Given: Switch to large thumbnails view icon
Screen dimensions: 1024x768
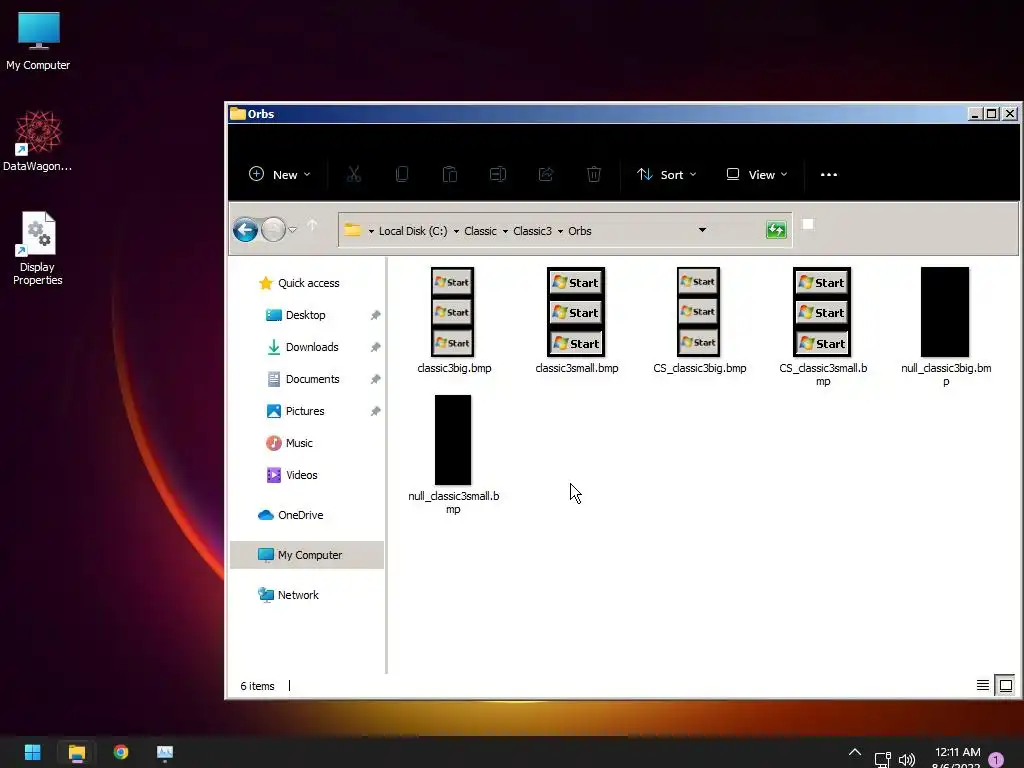Looking at the screenshot, I should [1006, 685].
